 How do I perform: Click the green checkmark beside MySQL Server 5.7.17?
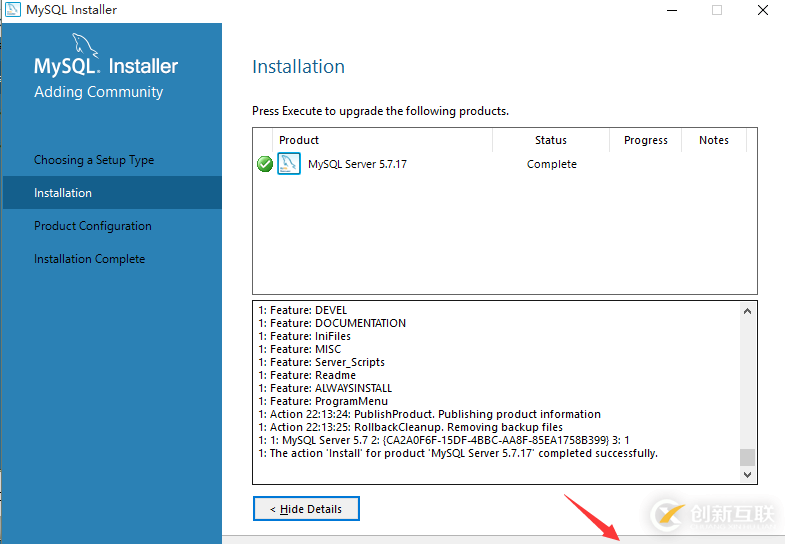click(x=265, y=164)
